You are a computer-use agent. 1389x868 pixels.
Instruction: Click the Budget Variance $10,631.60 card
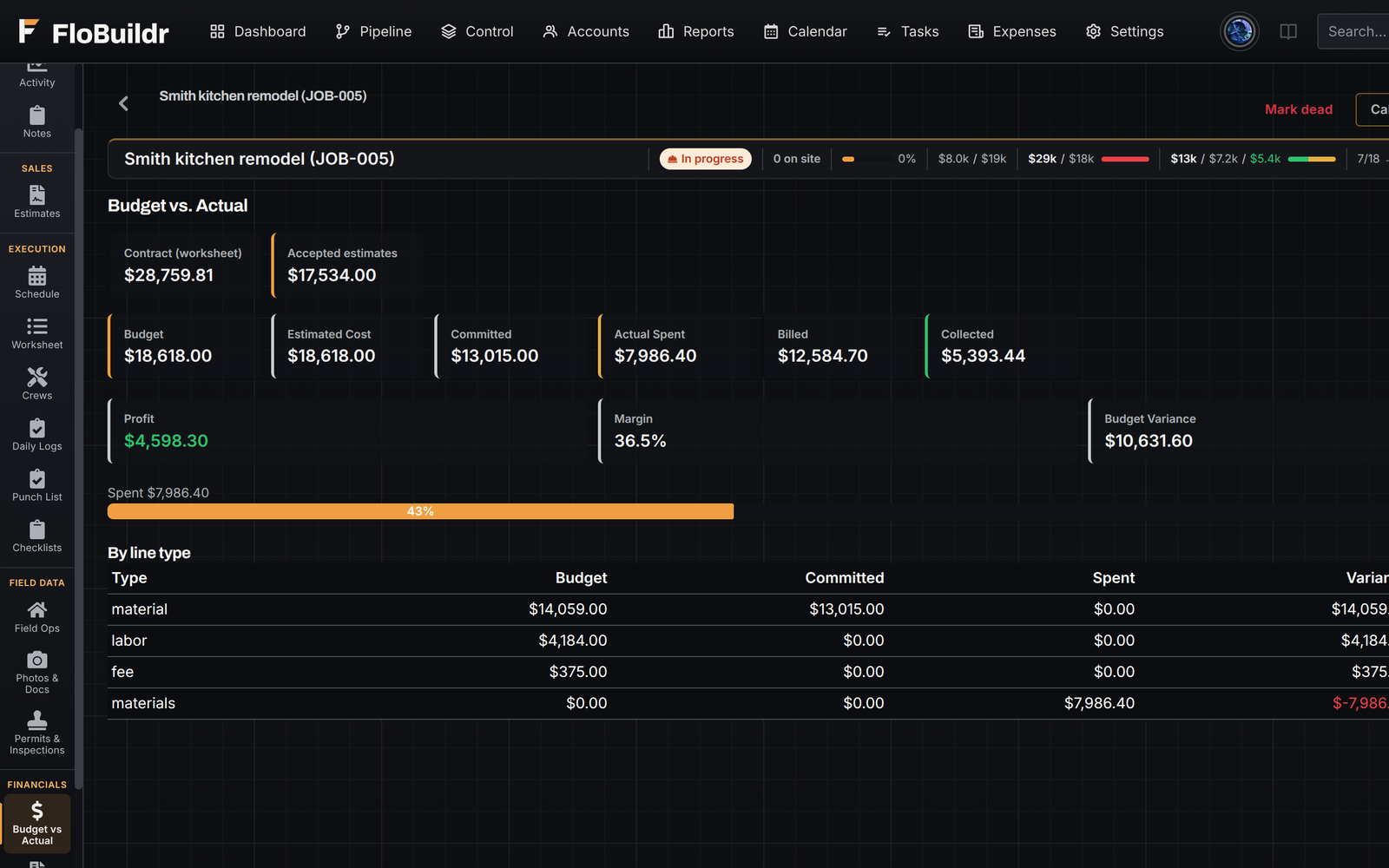(x=1238, y=431)
